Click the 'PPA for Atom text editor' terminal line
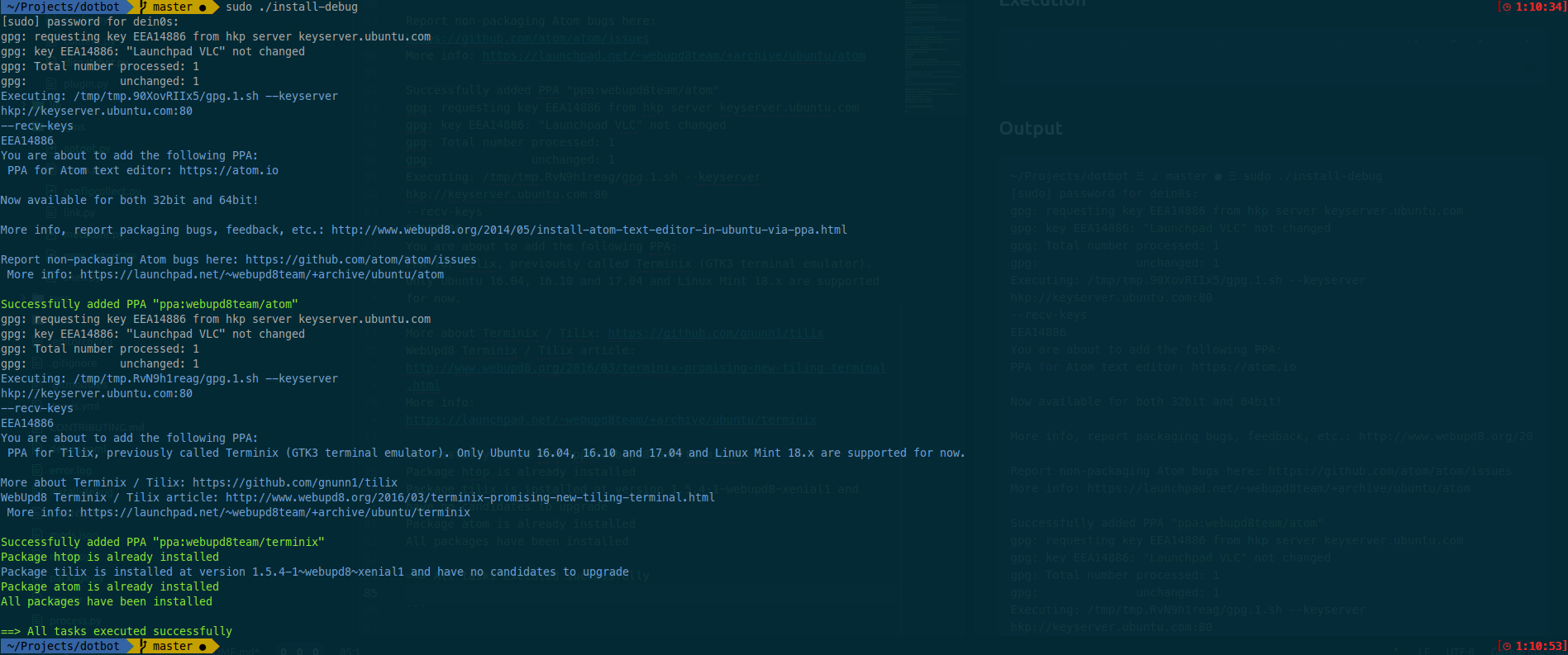The height and width of the screenshot is (655, 1568). [x=143, y=170]
